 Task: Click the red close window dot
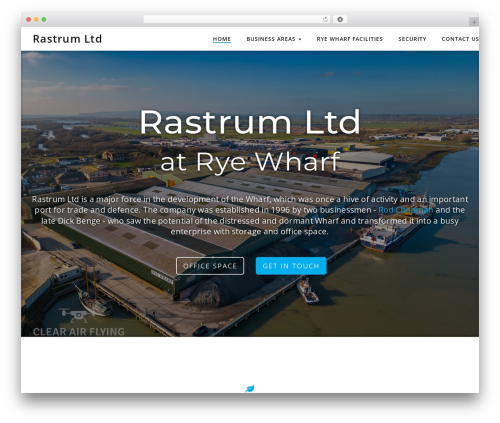tap(29, 20)
